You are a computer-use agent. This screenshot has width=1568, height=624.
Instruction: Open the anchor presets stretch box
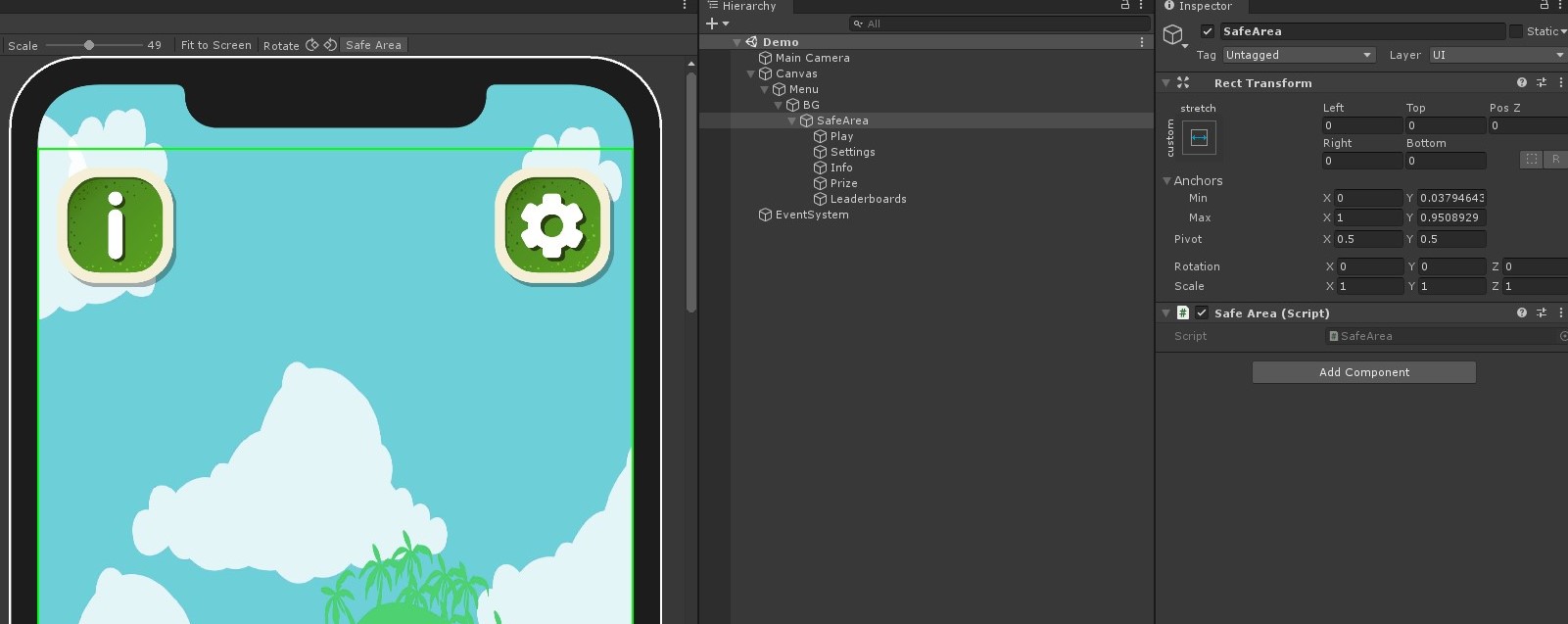[x=1199, y=138]
